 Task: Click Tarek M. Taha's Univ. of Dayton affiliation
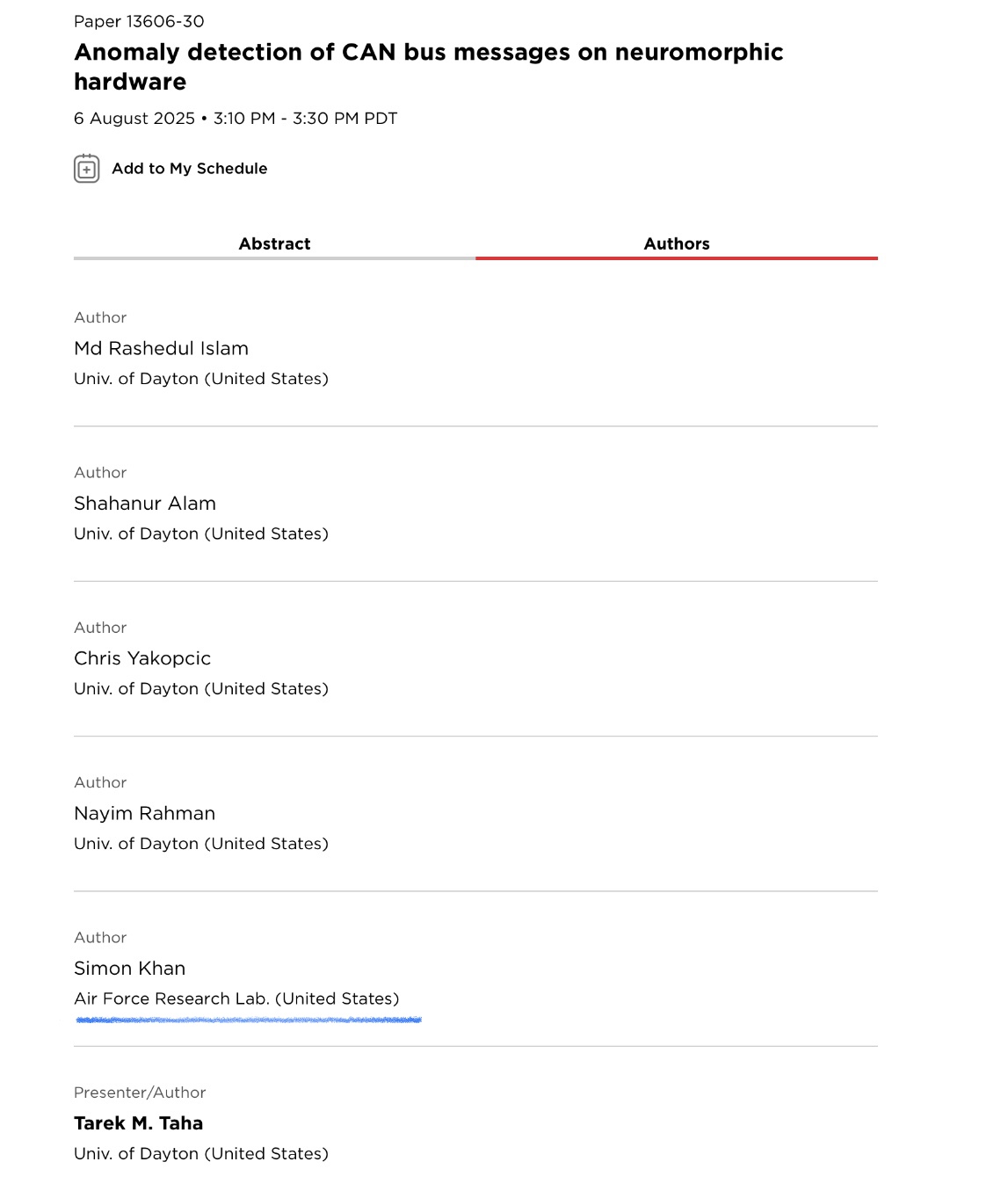pos(201,1154)
